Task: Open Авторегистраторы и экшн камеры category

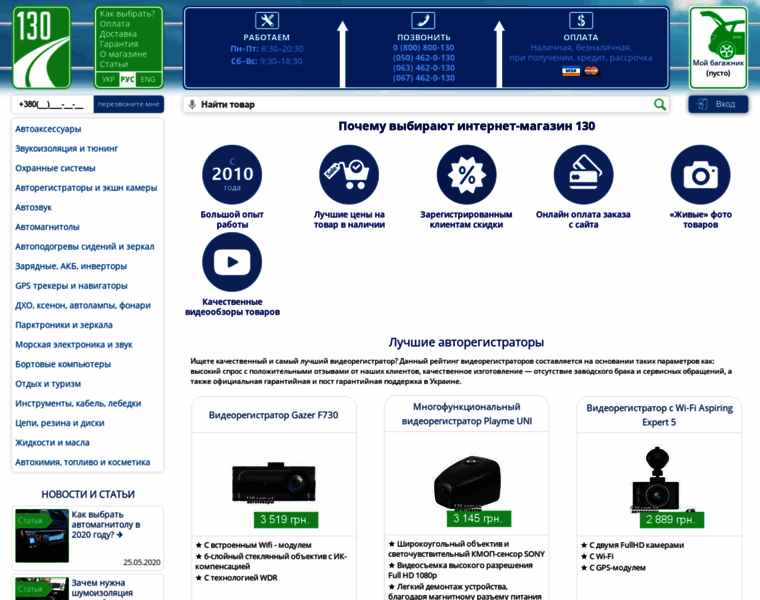Action: click(86, 188)
